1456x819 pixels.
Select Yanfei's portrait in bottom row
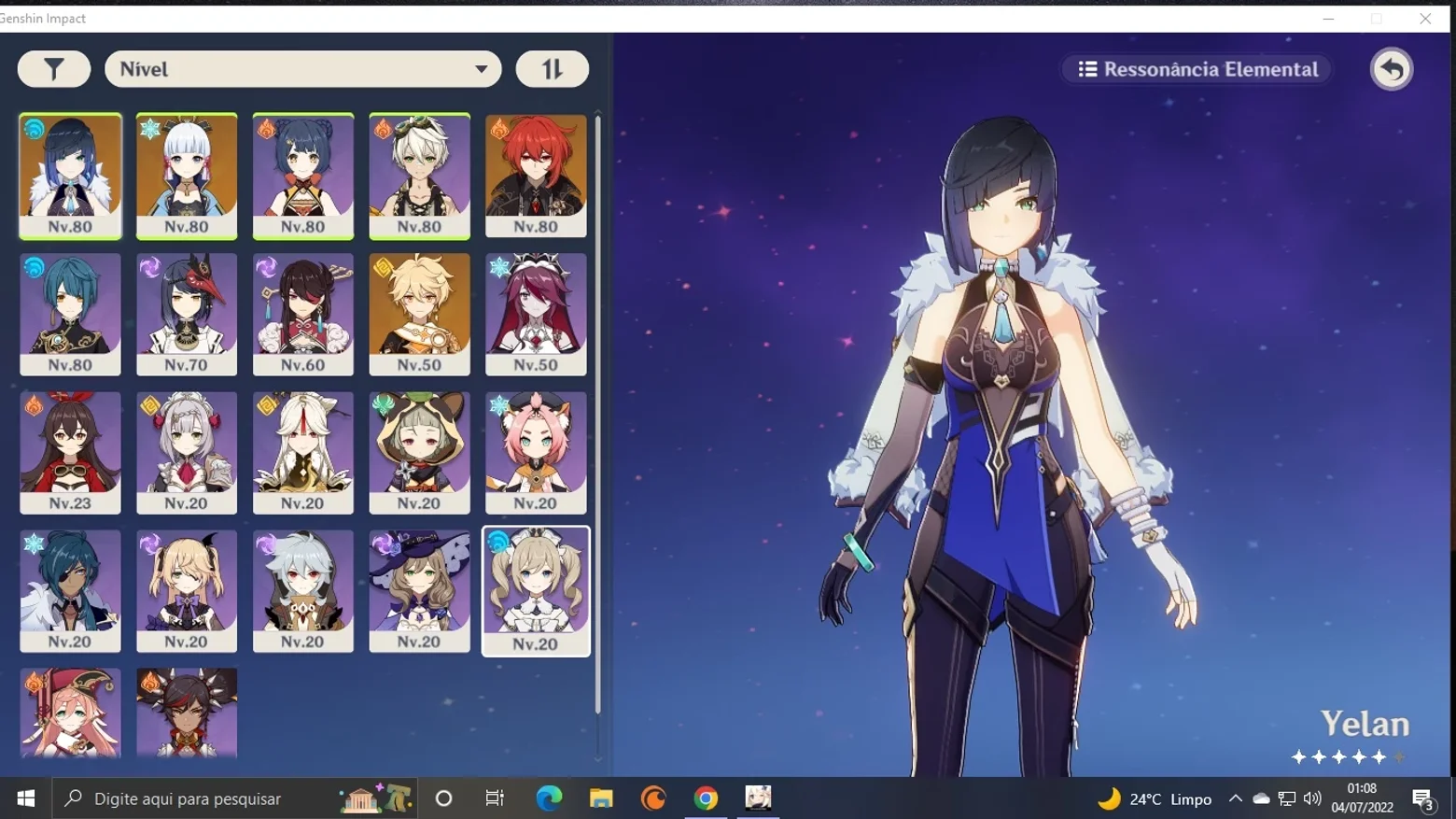[x=70, y=713]
